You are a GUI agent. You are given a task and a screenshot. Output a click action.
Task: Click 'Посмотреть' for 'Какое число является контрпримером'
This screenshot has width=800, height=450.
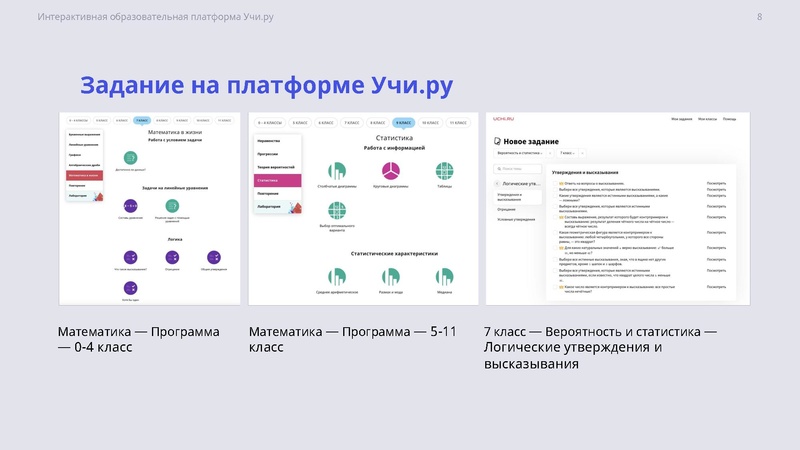point(716,287)
